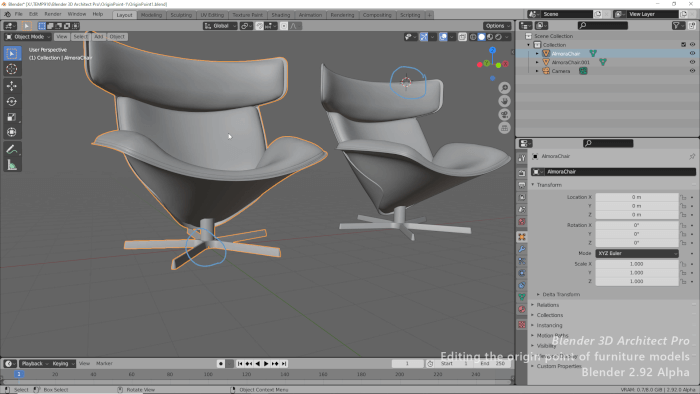The width and height of the screenshot is (700, 394).
Task: Open the Texture properties tab icon
Action: point(522,324)
